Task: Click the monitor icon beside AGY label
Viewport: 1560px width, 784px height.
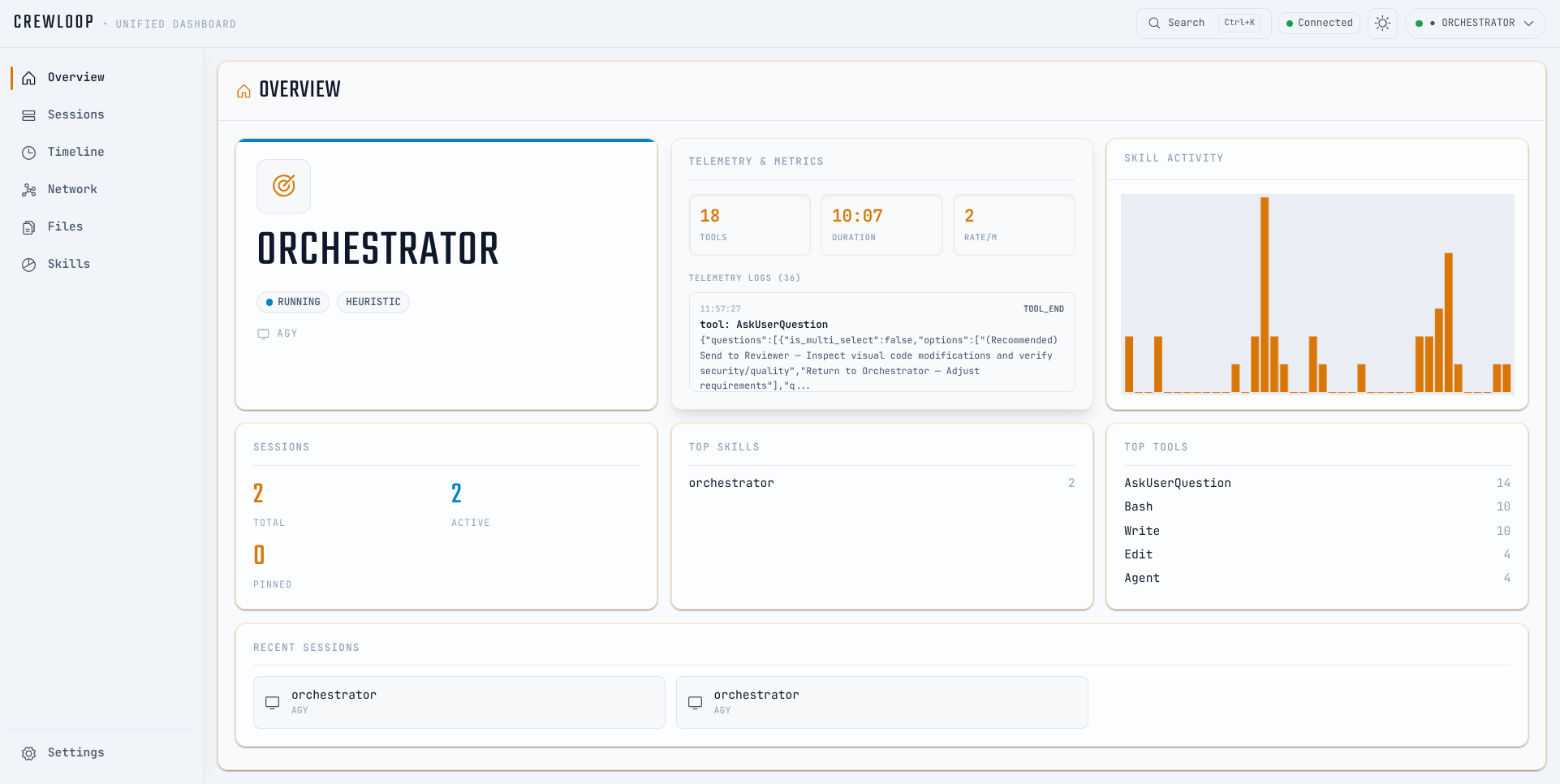Action: [263, 334]
